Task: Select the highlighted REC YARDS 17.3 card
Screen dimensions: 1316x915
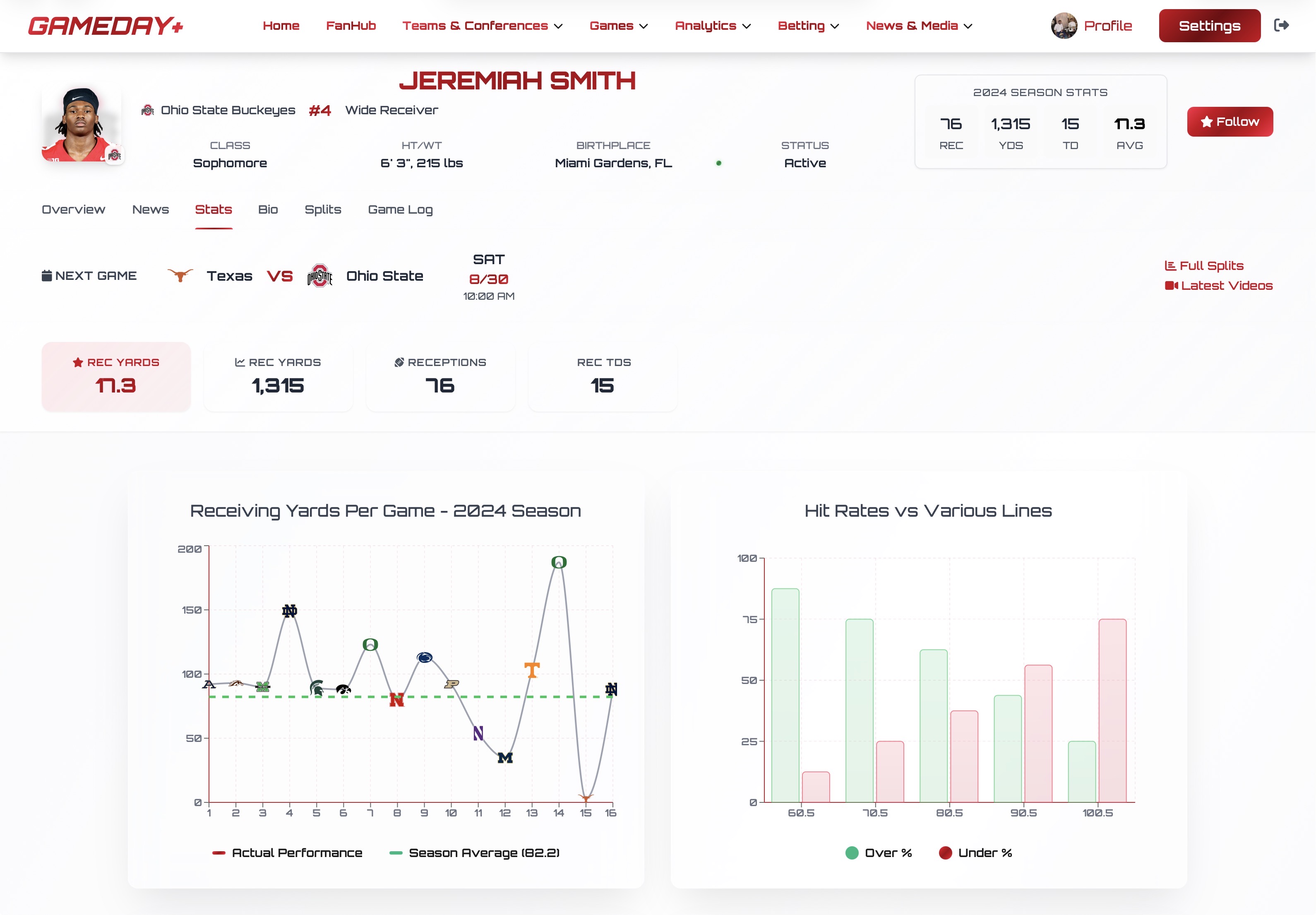Action: click(116, 377)
